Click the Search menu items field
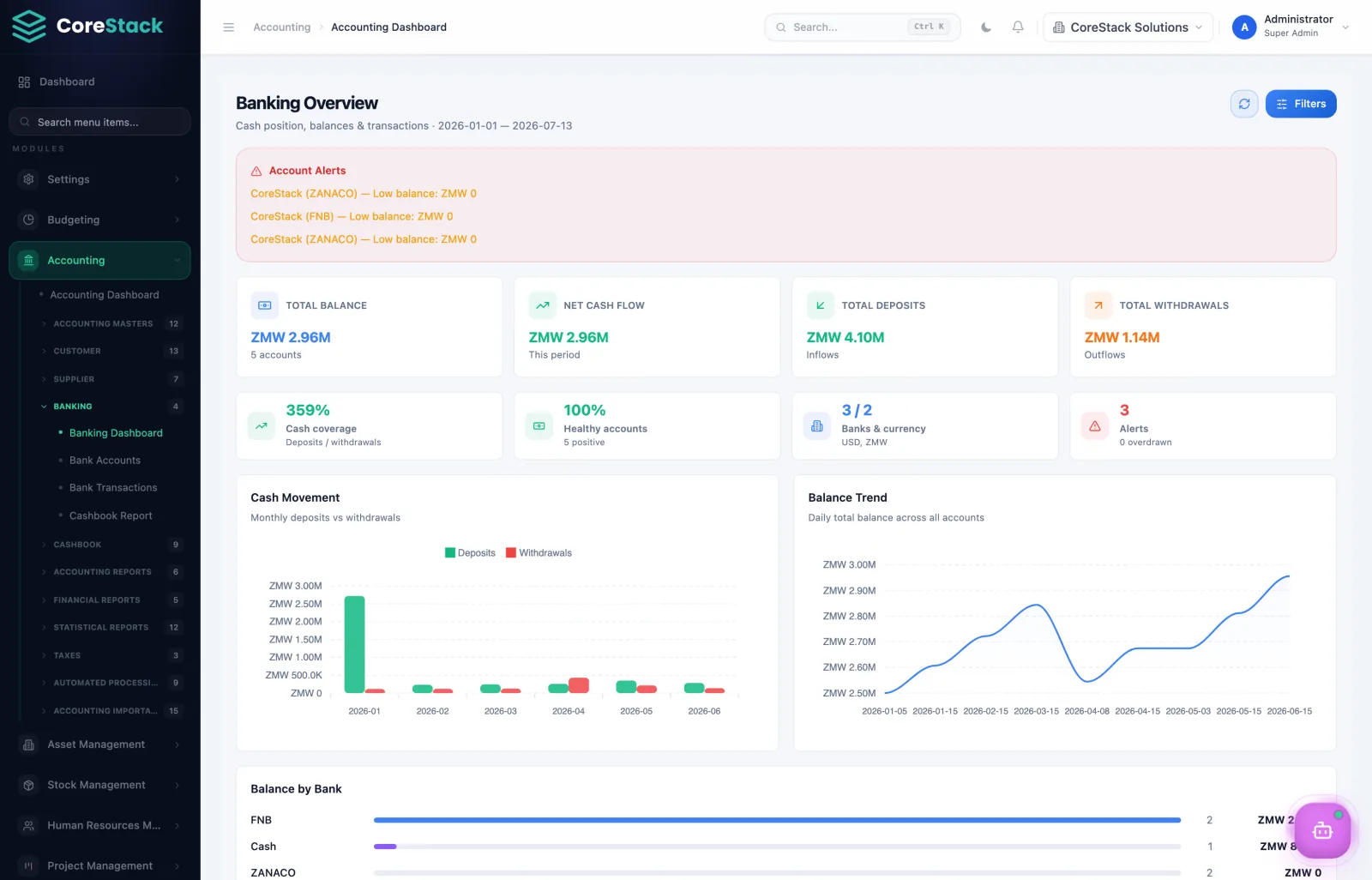 99,122
